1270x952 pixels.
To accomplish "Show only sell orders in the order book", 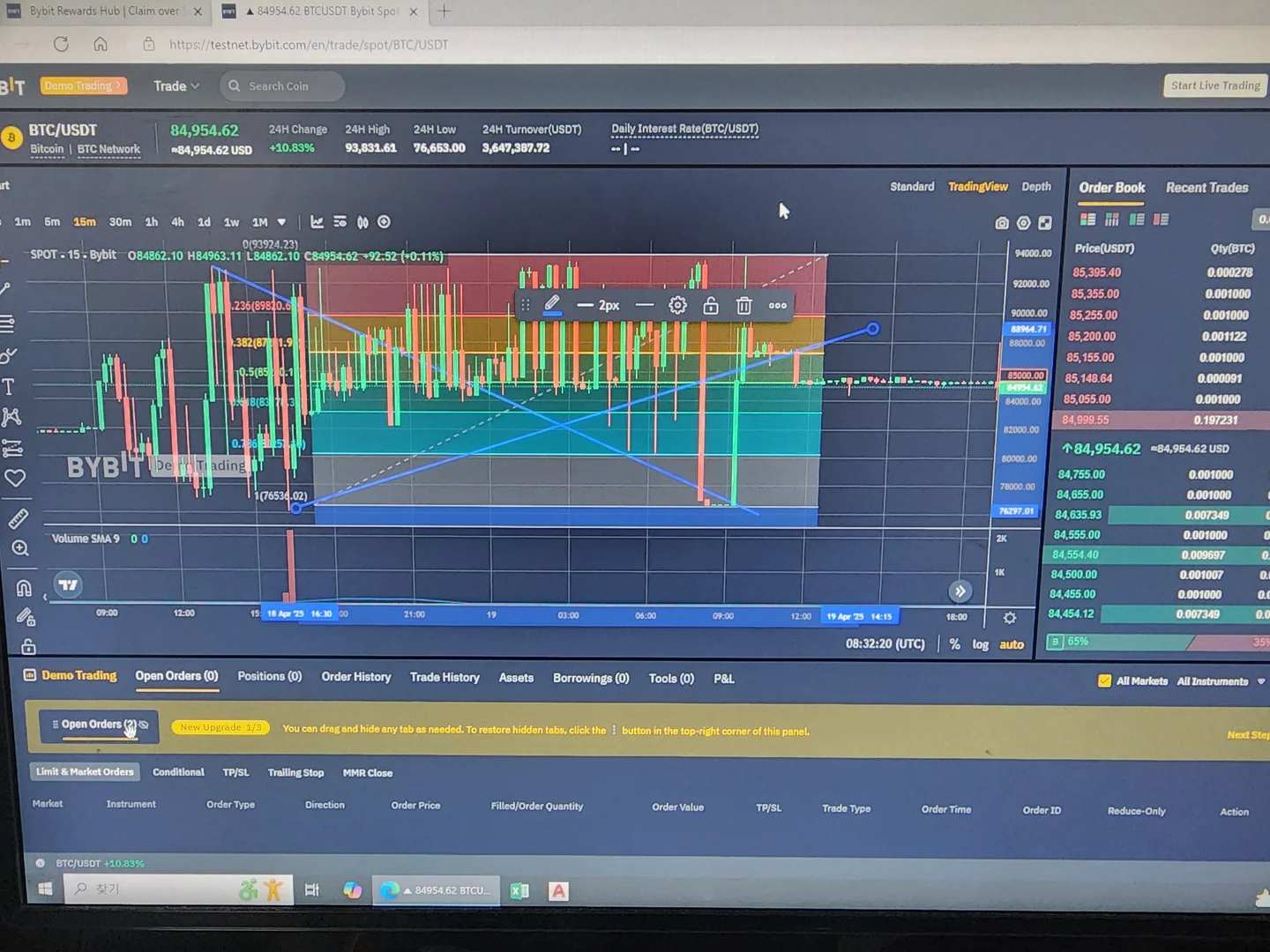I will 1161,219.
